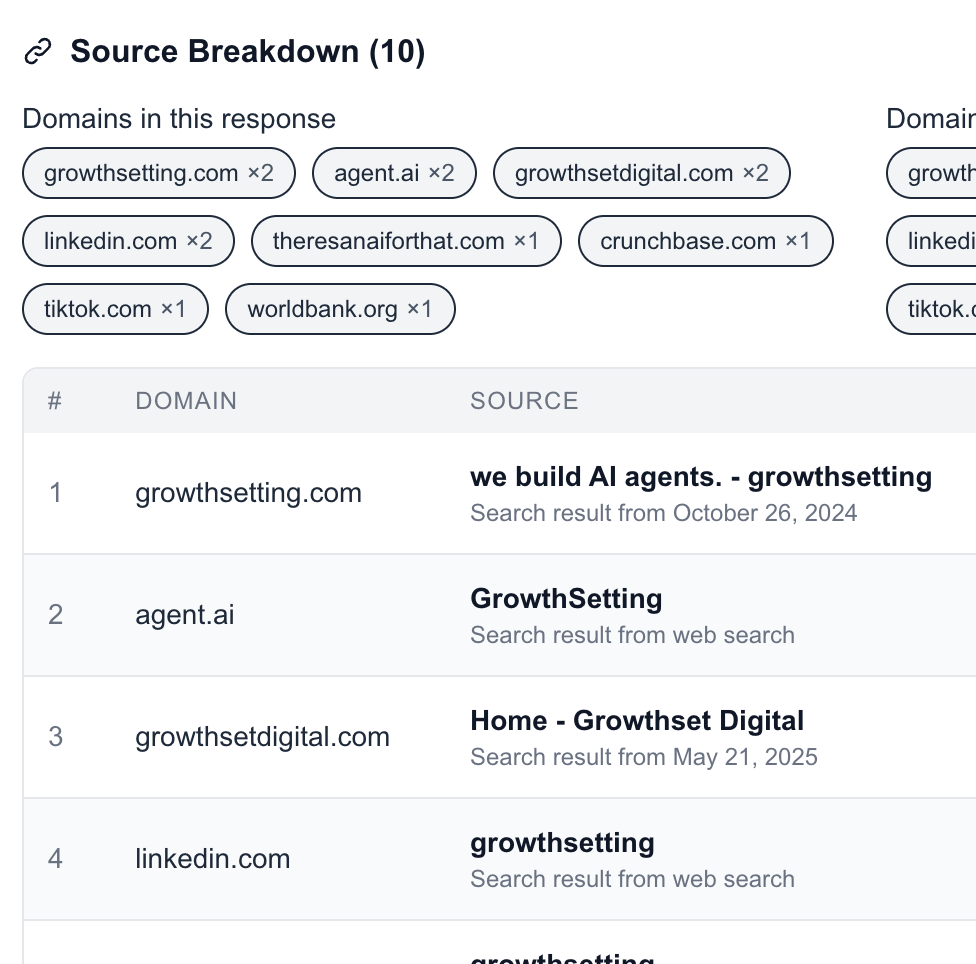This screenshot has height=964, width=976.
Task: Click the growthsetdigital.com ×2 chip
Action: point(641,173)
